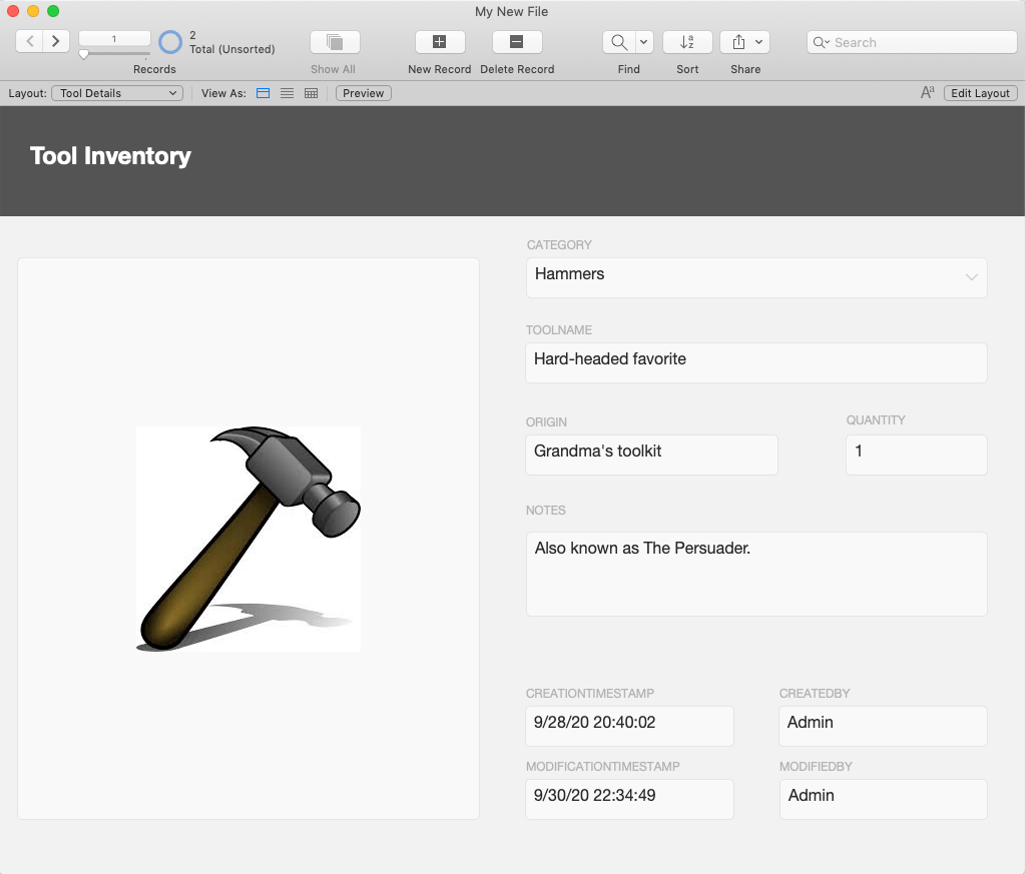Image resolution: width=1025 pixels, height=874 pixels.
Task: Open the Layout Tool Details dropdown
Action: [x=117, y=93]
